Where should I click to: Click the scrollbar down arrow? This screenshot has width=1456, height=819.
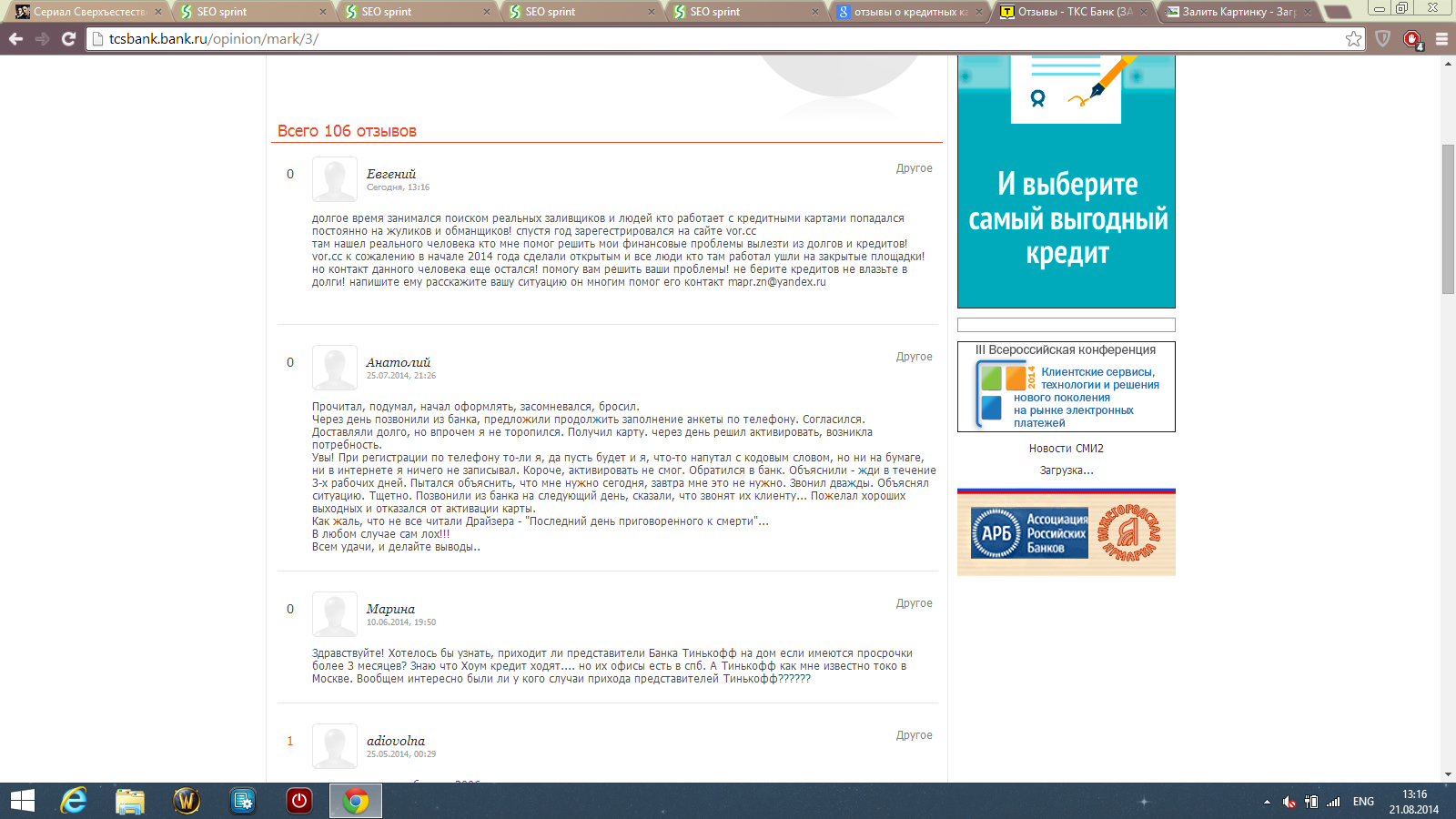1448,774
